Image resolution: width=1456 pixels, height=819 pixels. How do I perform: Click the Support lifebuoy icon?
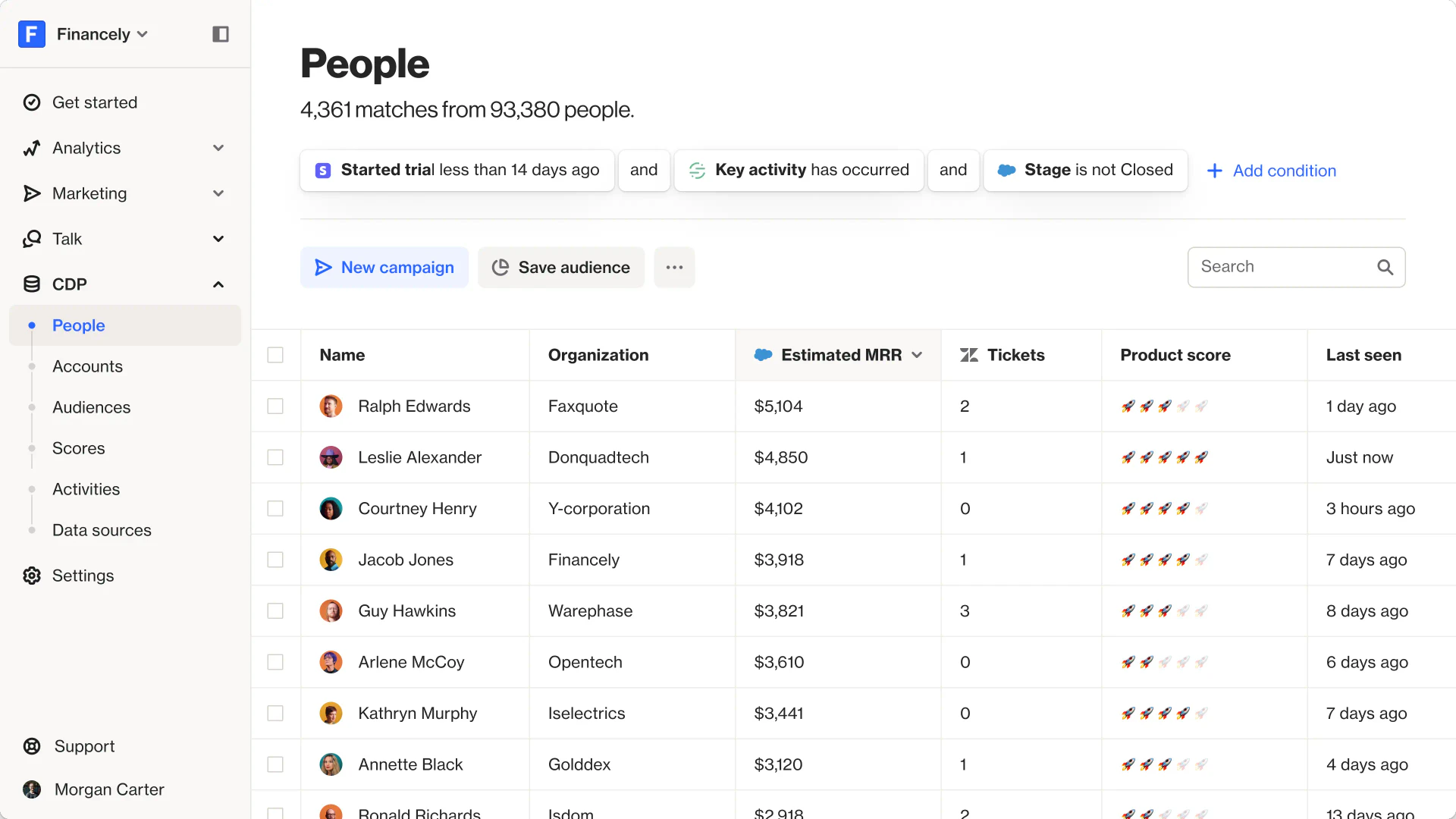pyautogui.click(x=31, y=746)
